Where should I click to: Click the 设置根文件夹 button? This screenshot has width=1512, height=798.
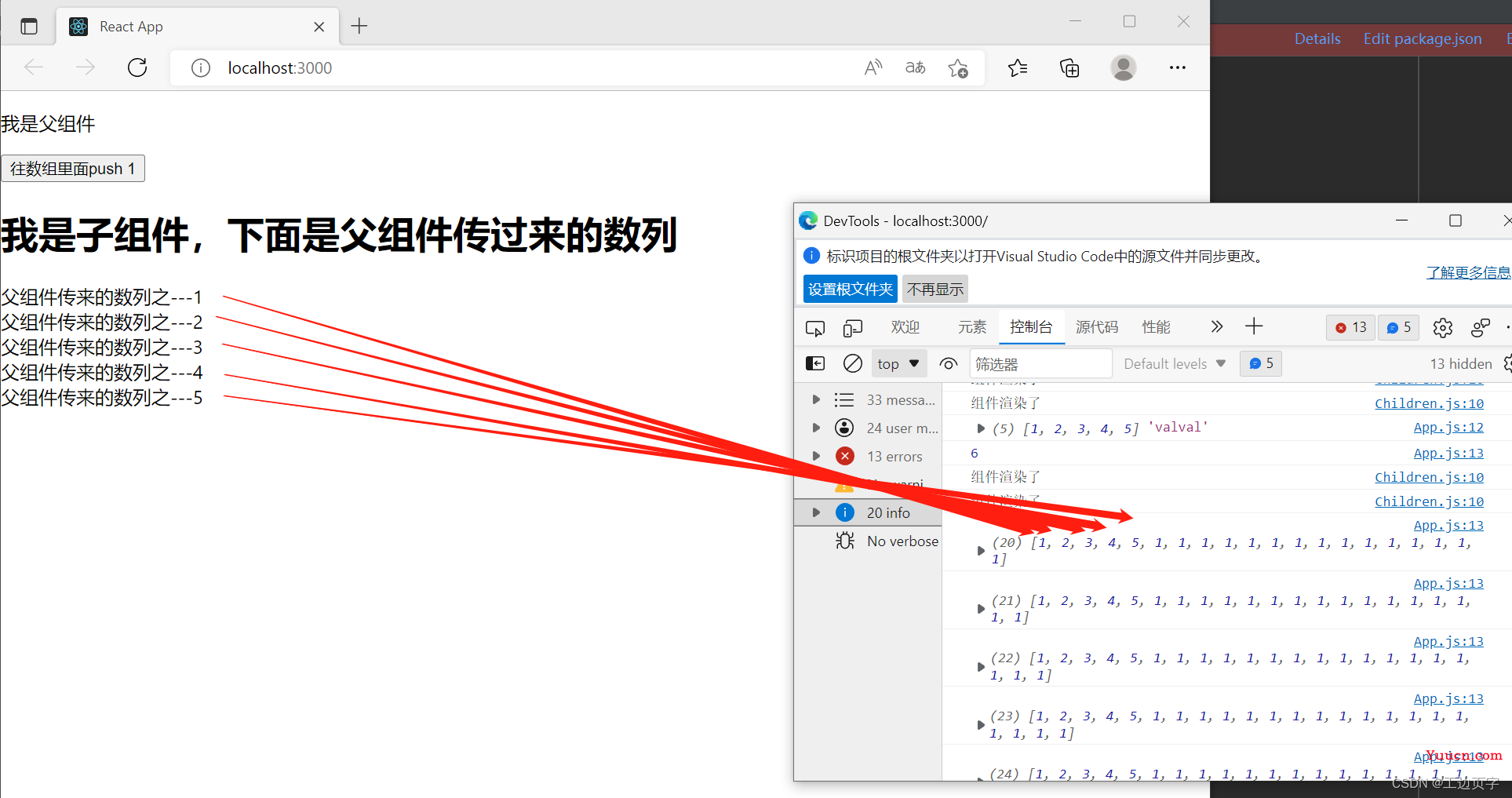[851, 289]
